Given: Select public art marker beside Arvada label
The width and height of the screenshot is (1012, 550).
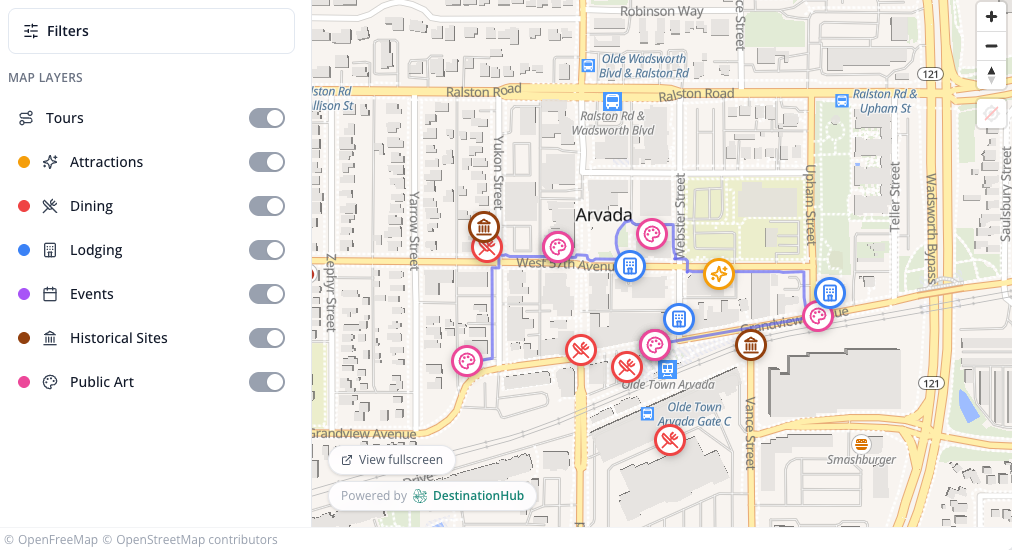Looking at the screenshot, I should pos(652,233).
